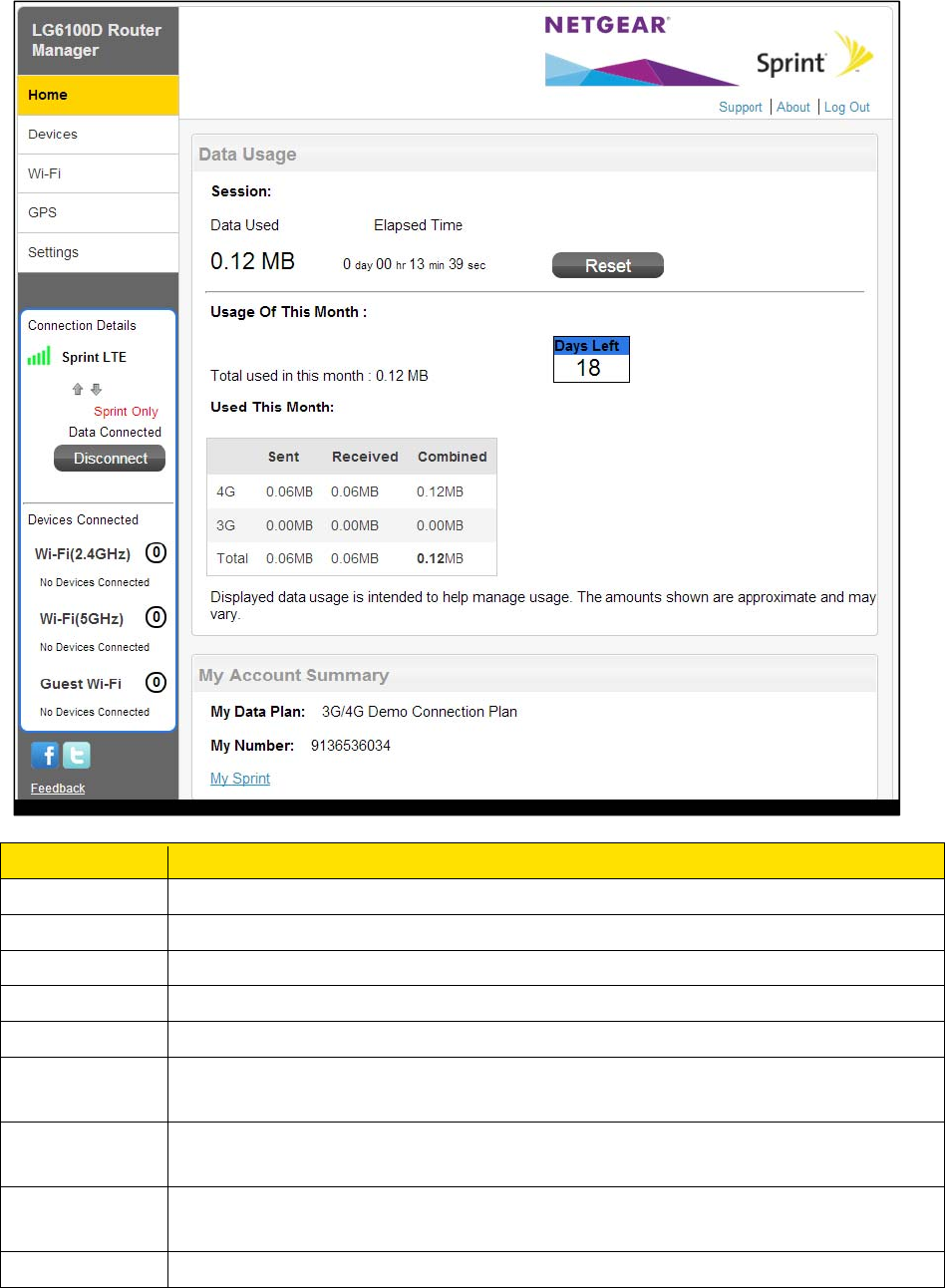The height and width of the screenshot is (1288, 945).
Task: Click the elapsed time value
Action: pos(415,264)
